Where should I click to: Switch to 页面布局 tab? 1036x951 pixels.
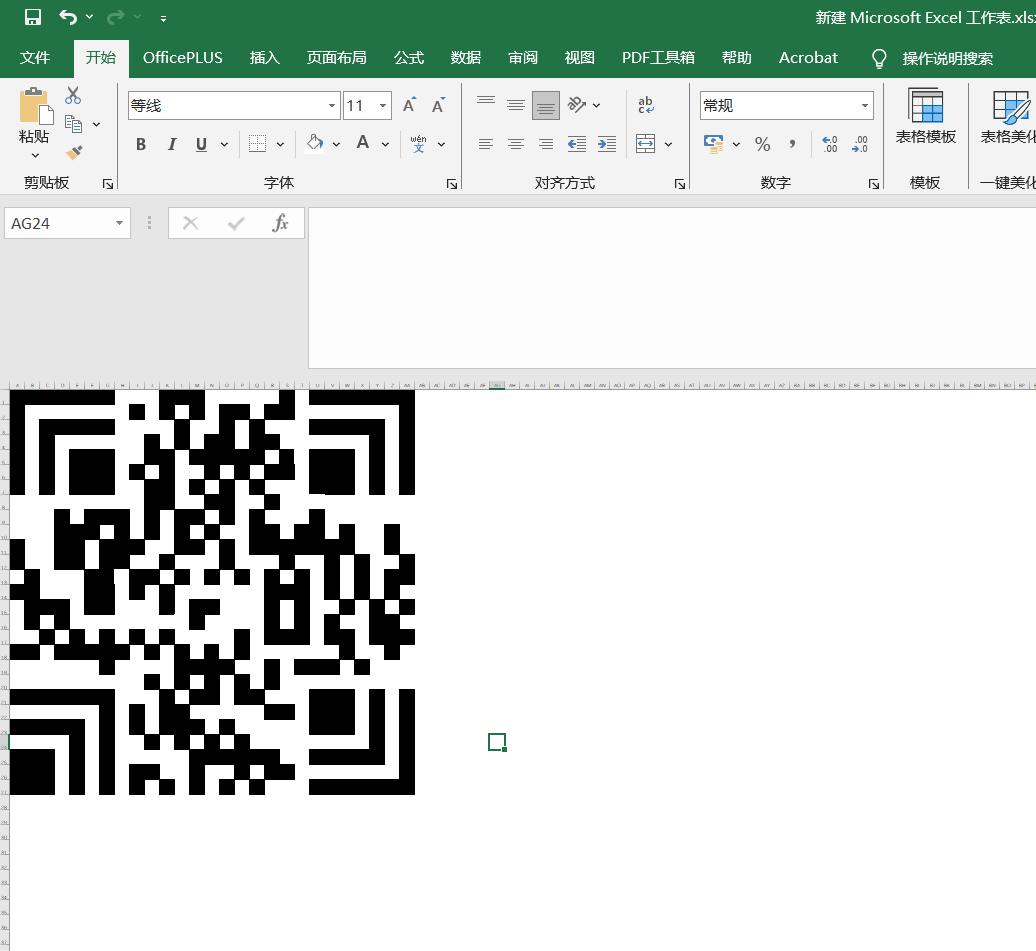pos(336,58)
